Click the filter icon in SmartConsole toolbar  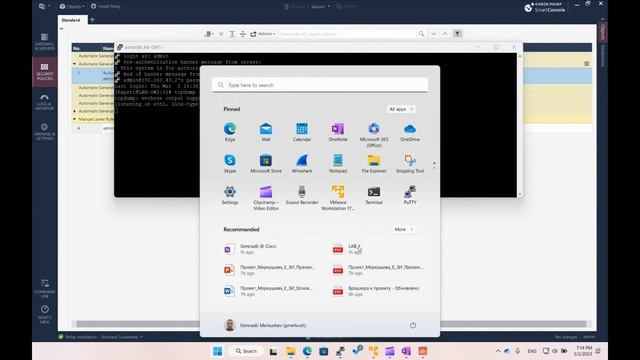458,34
